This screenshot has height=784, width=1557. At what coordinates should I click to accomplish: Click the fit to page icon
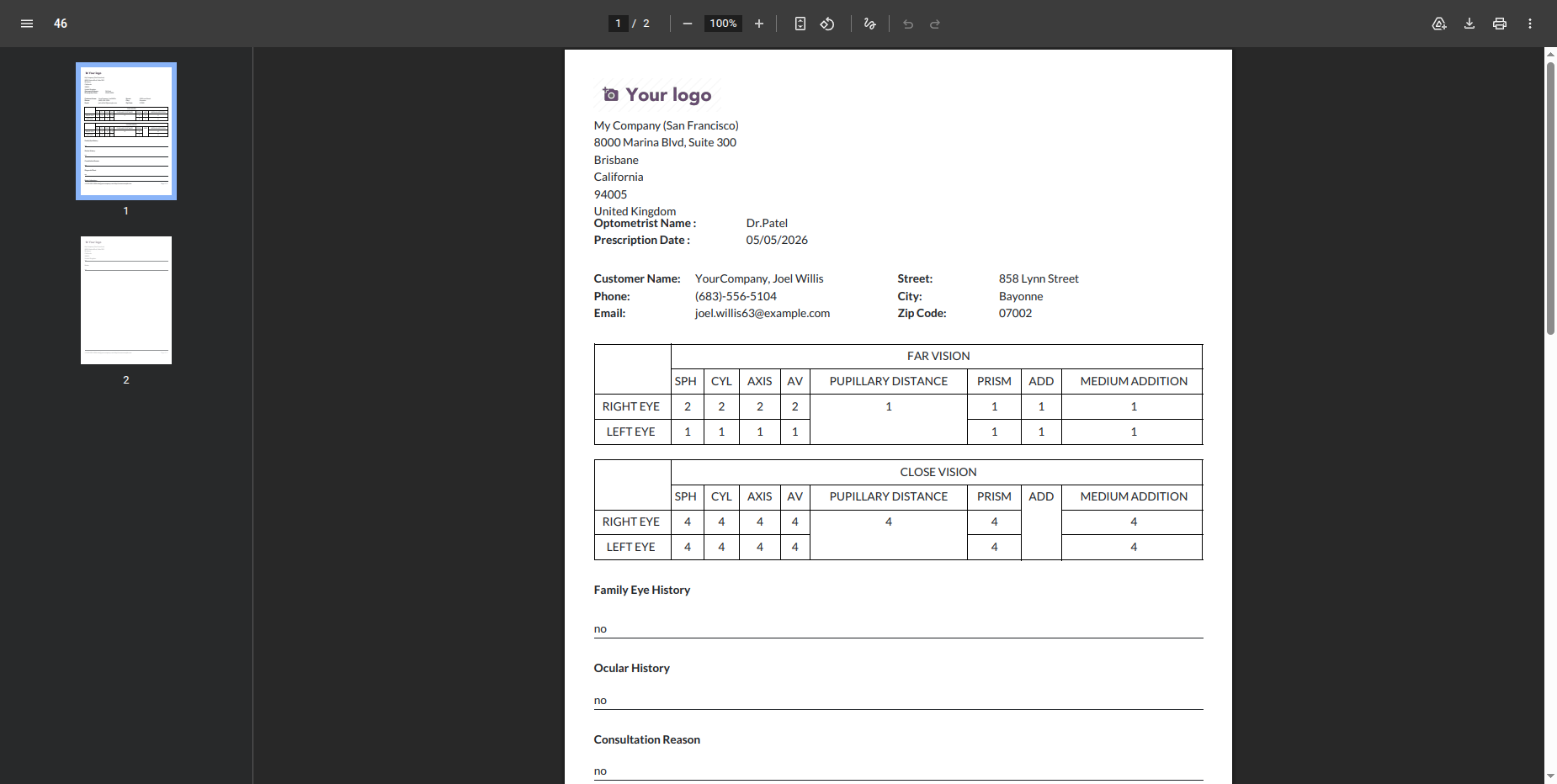tap(800, 24)
